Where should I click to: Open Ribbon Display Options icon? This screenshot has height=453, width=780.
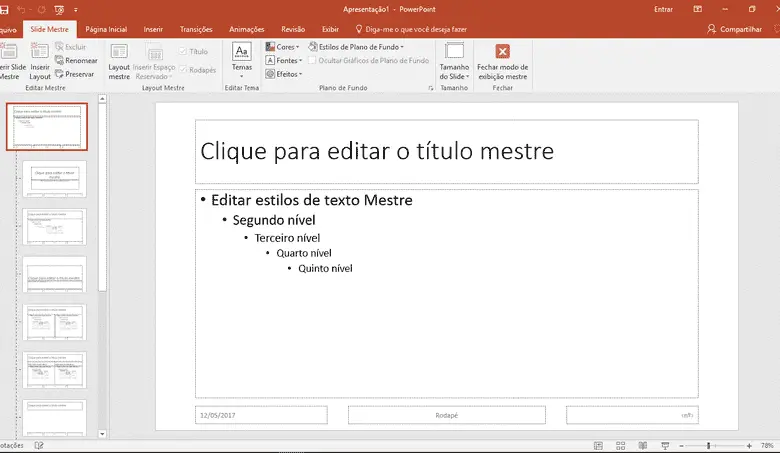click(x=698, y=9)
